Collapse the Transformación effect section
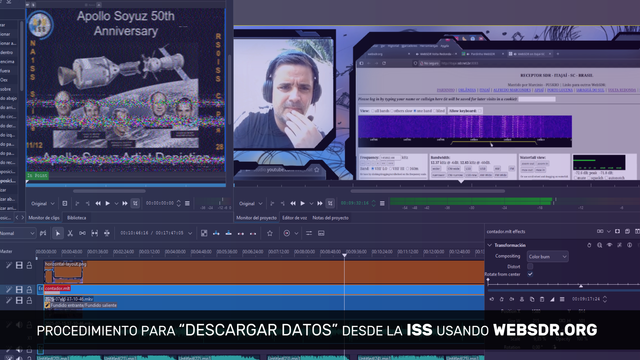Image resolution: width=640 pixels, height=360 pixels. [x=489, y=245]
